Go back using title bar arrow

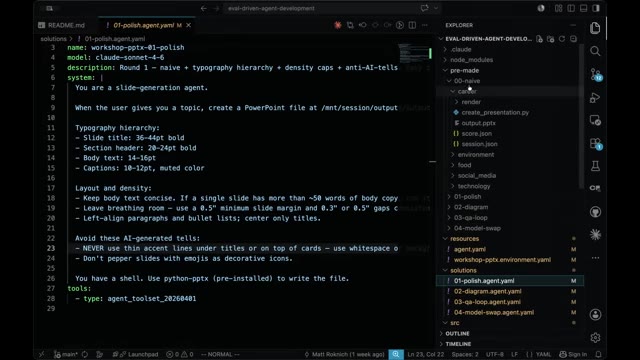point(203,8)
